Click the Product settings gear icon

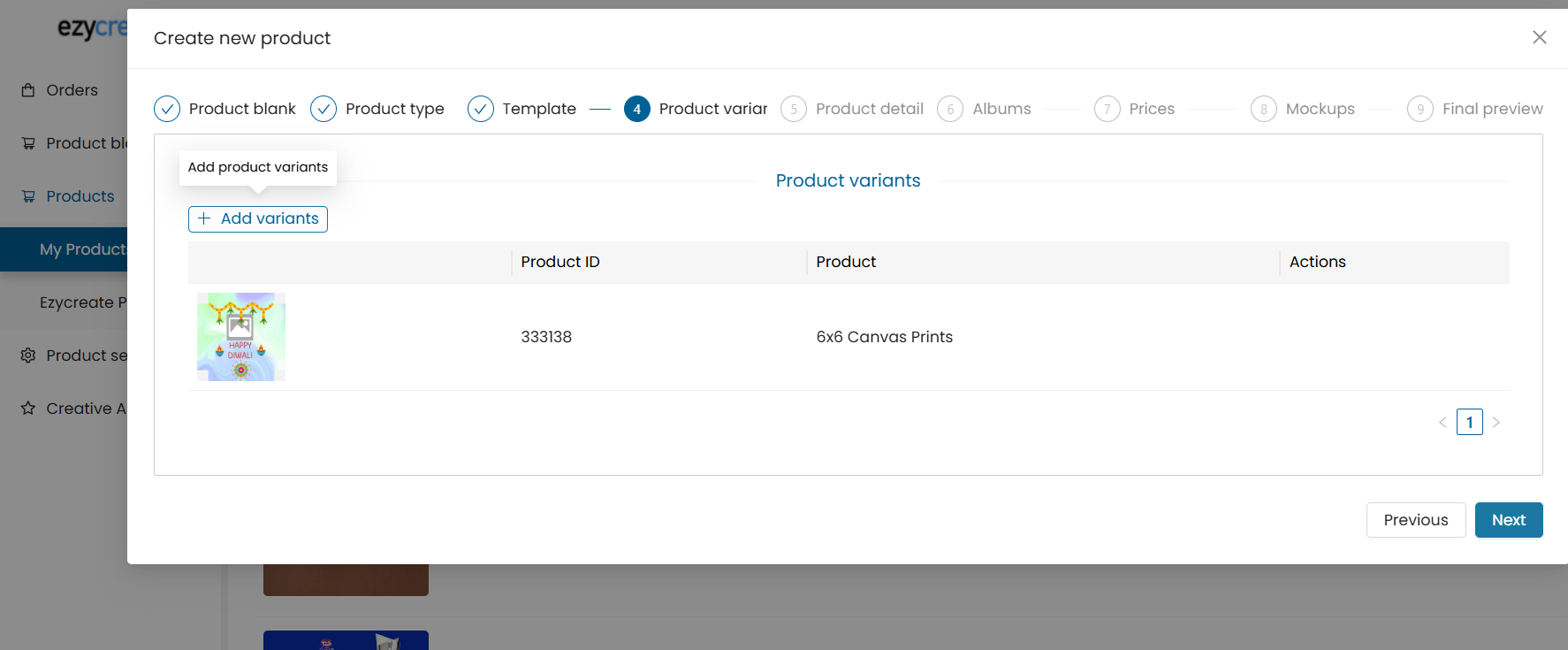pos(28,356)
